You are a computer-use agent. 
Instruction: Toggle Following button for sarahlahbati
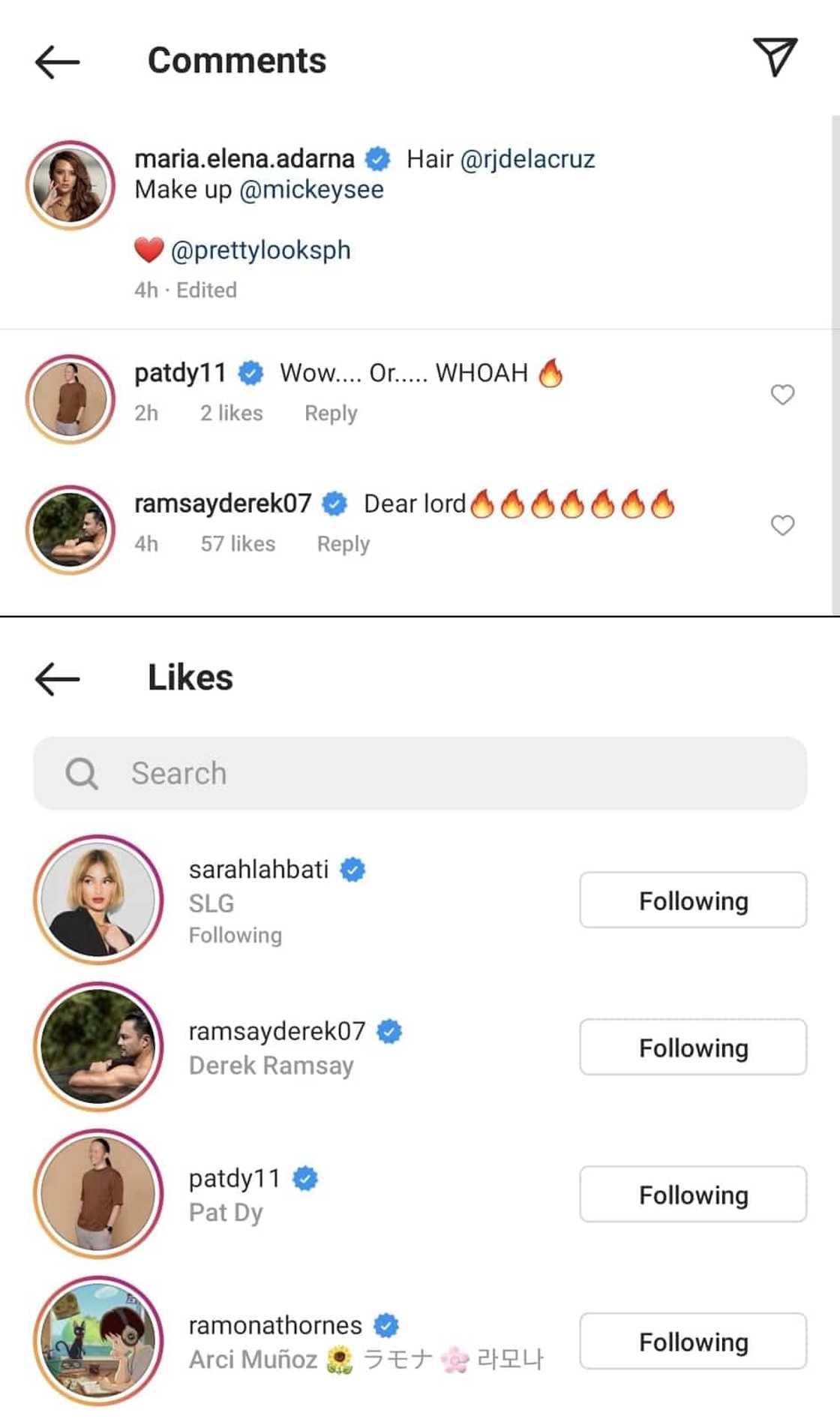tap(692, 900)
